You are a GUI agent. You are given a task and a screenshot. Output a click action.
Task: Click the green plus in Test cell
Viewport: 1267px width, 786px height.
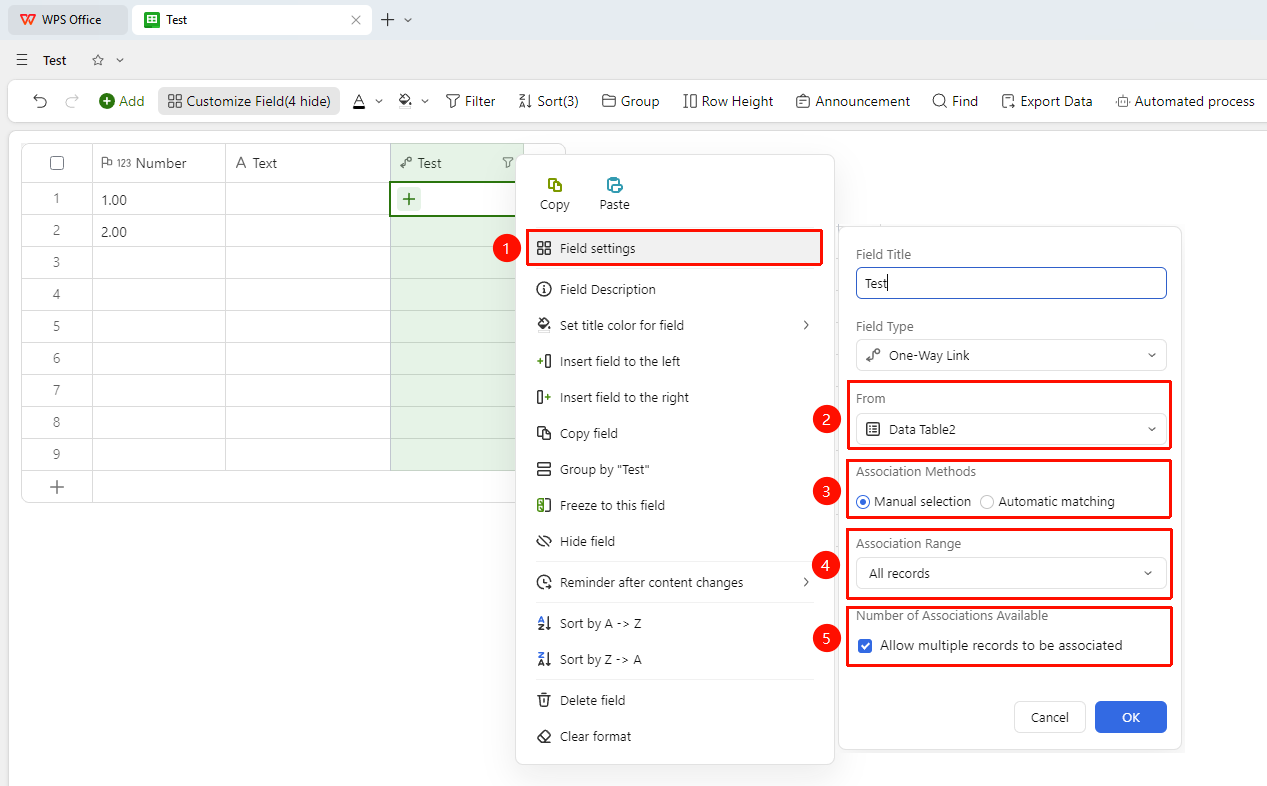[409, 199]
